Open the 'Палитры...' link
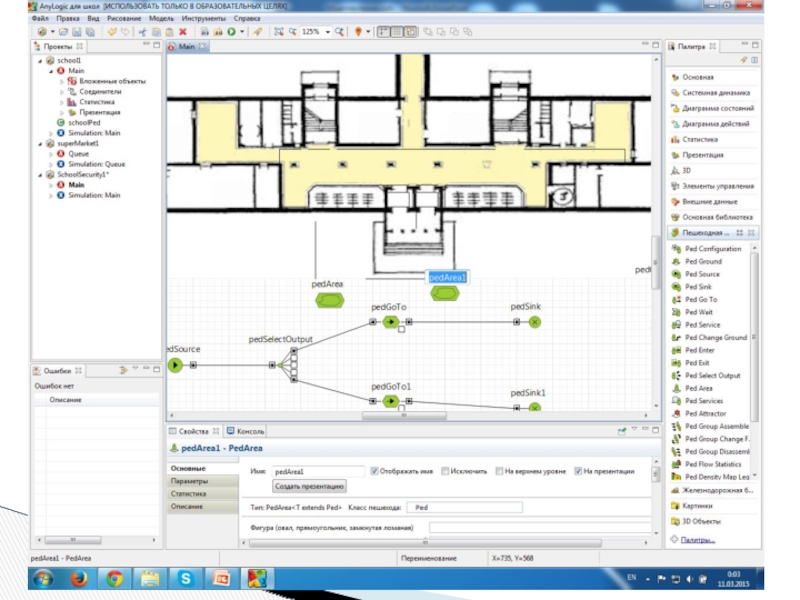 click(697, 540)
